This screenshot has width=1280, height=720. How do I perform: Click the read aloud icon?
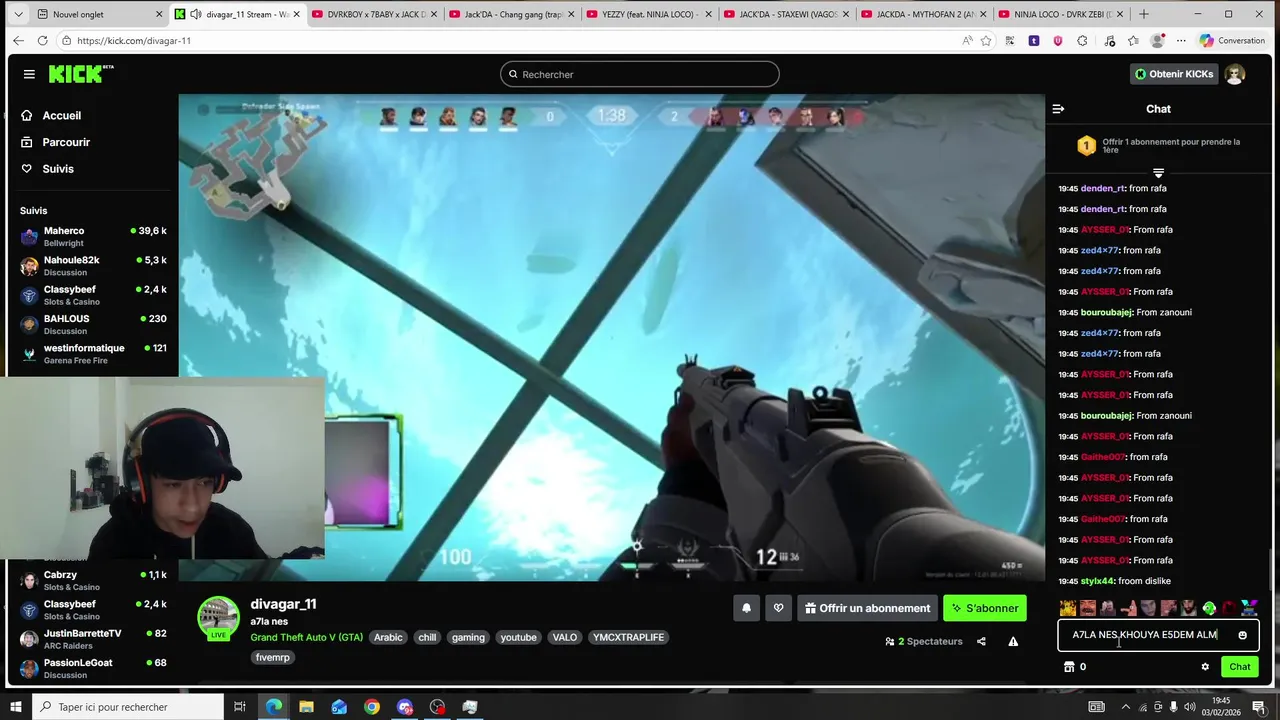(966, 41)
